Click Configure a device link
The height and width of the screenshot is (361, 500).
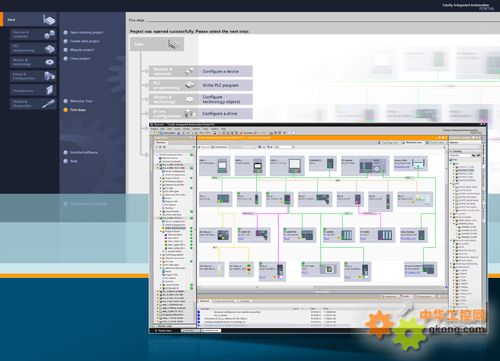[x=220, y=71]
